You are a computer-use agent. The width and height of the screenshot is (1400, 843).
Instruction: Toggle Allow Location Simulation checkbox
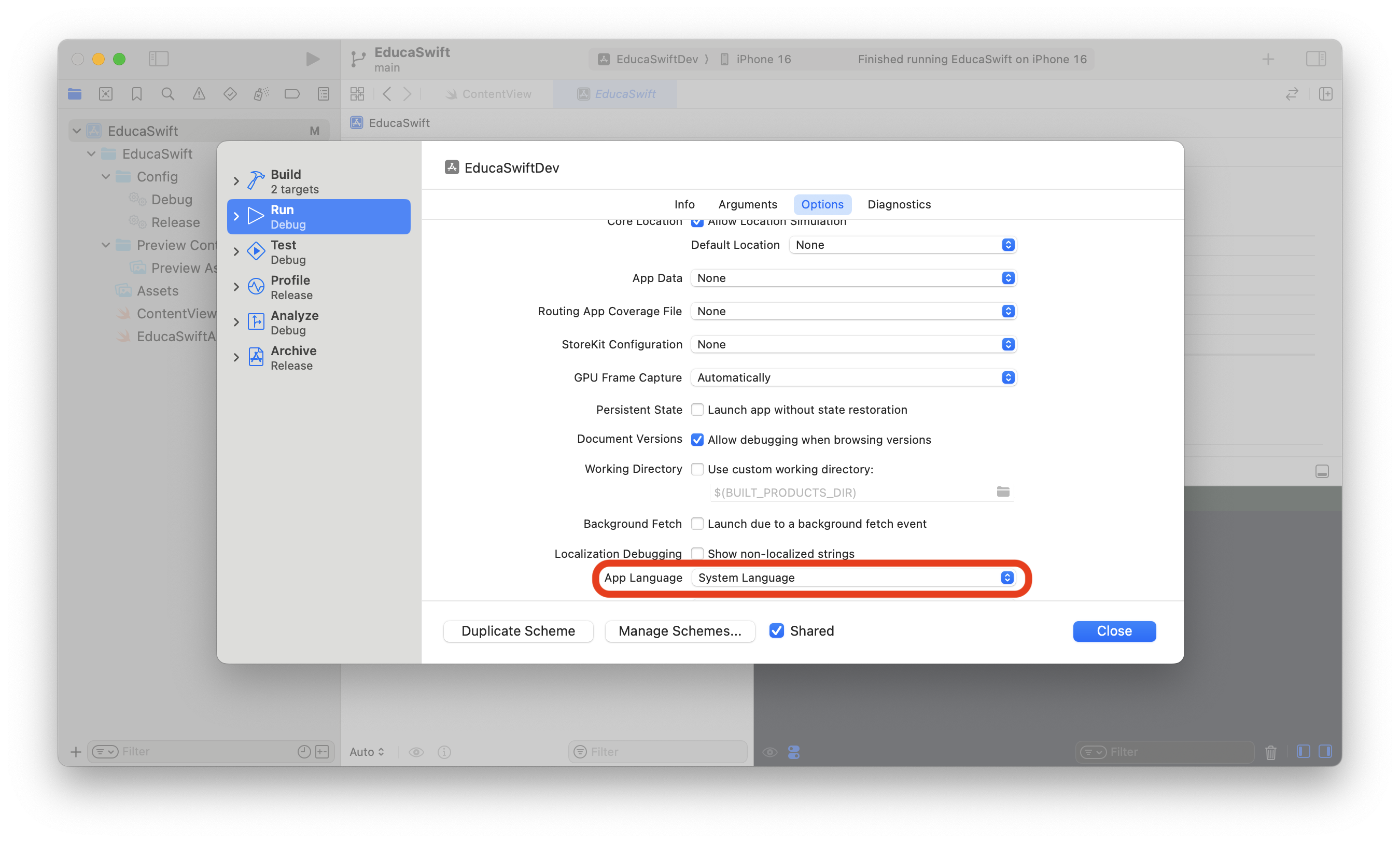(x=697, y=222)
